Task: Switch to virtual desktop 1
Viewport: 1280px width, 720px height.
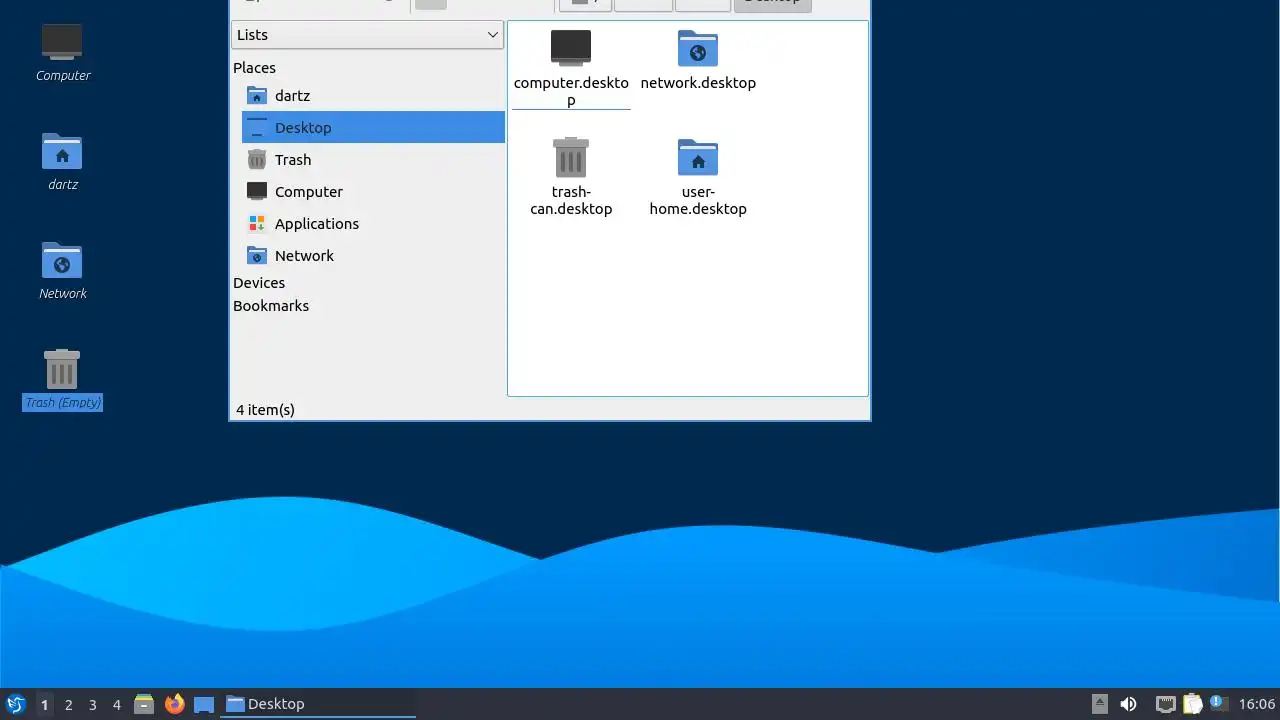Action: click(44, 704)
